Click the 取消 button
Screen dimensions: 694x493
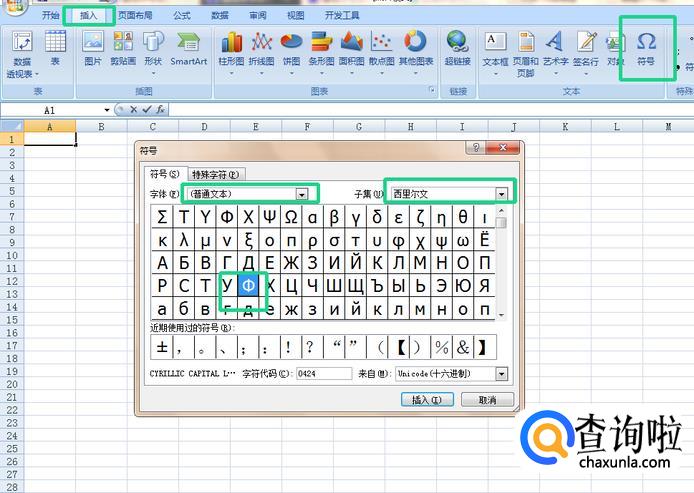487,400
